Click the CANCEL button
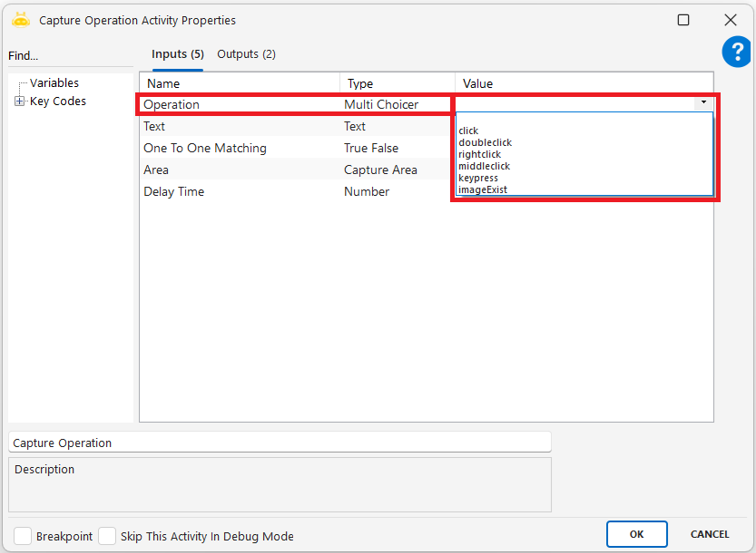Screen dimensions: 756x553 709,534
